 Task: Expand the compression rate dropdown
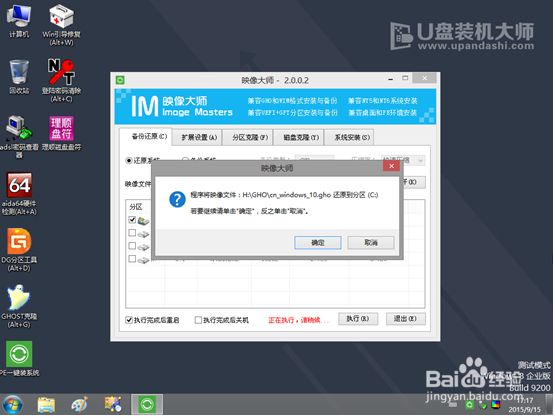[420, 161]
